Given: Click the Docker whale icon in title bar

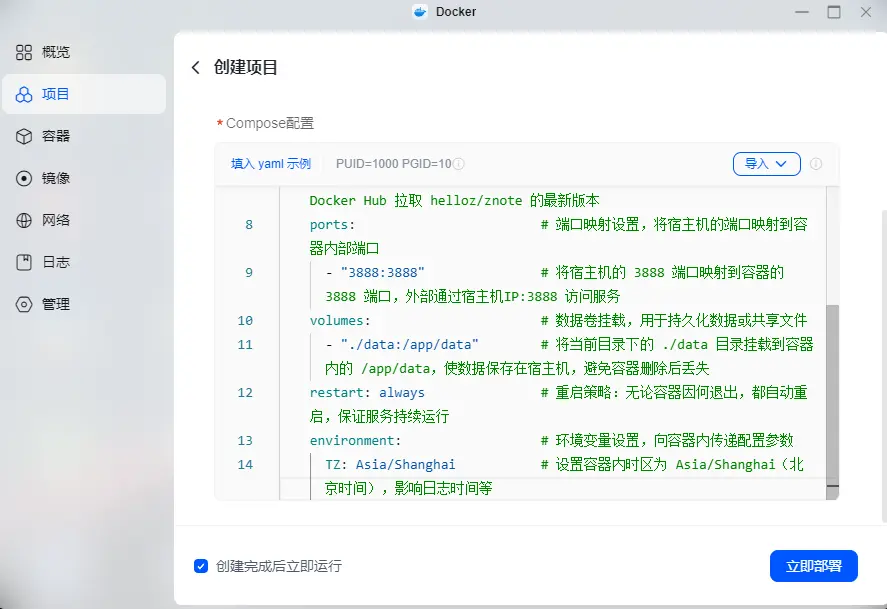Looking at the screenshot, I should coord(420,12).
